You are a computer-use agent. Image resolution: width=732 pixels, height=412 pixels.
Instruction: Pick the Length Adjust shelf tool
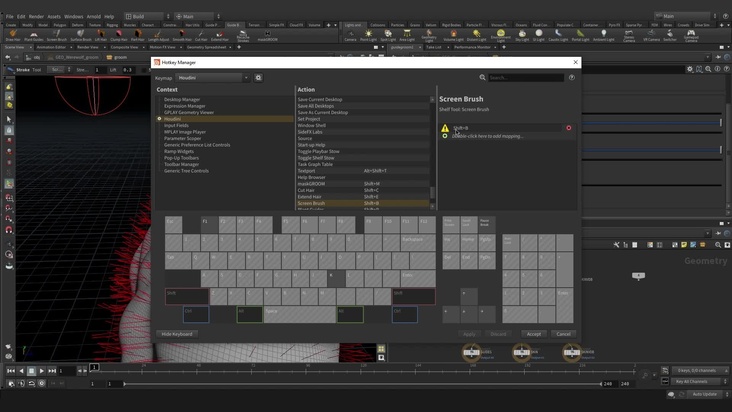tap(158, 35)
